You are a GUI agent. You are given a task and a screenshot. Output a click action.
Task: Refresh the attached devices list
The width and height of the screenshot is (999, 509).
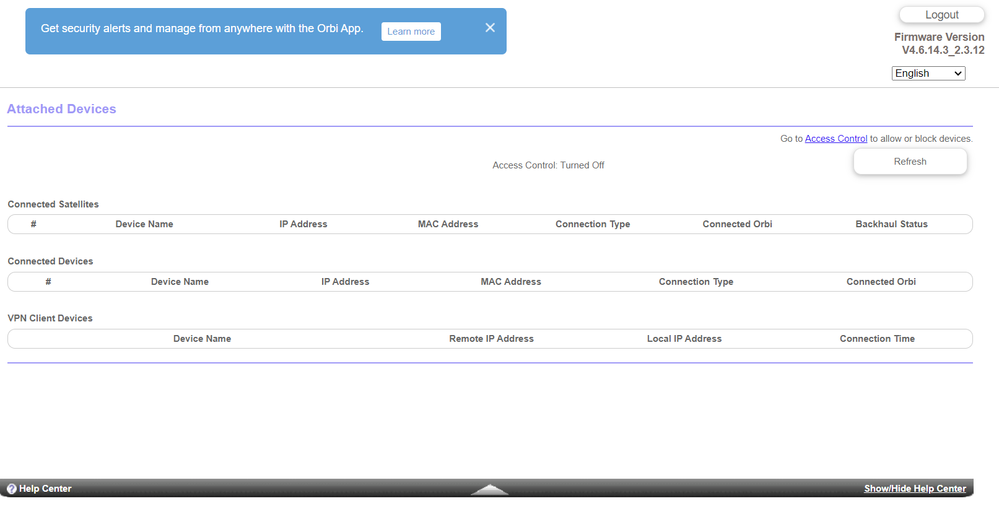pos(909,162)
